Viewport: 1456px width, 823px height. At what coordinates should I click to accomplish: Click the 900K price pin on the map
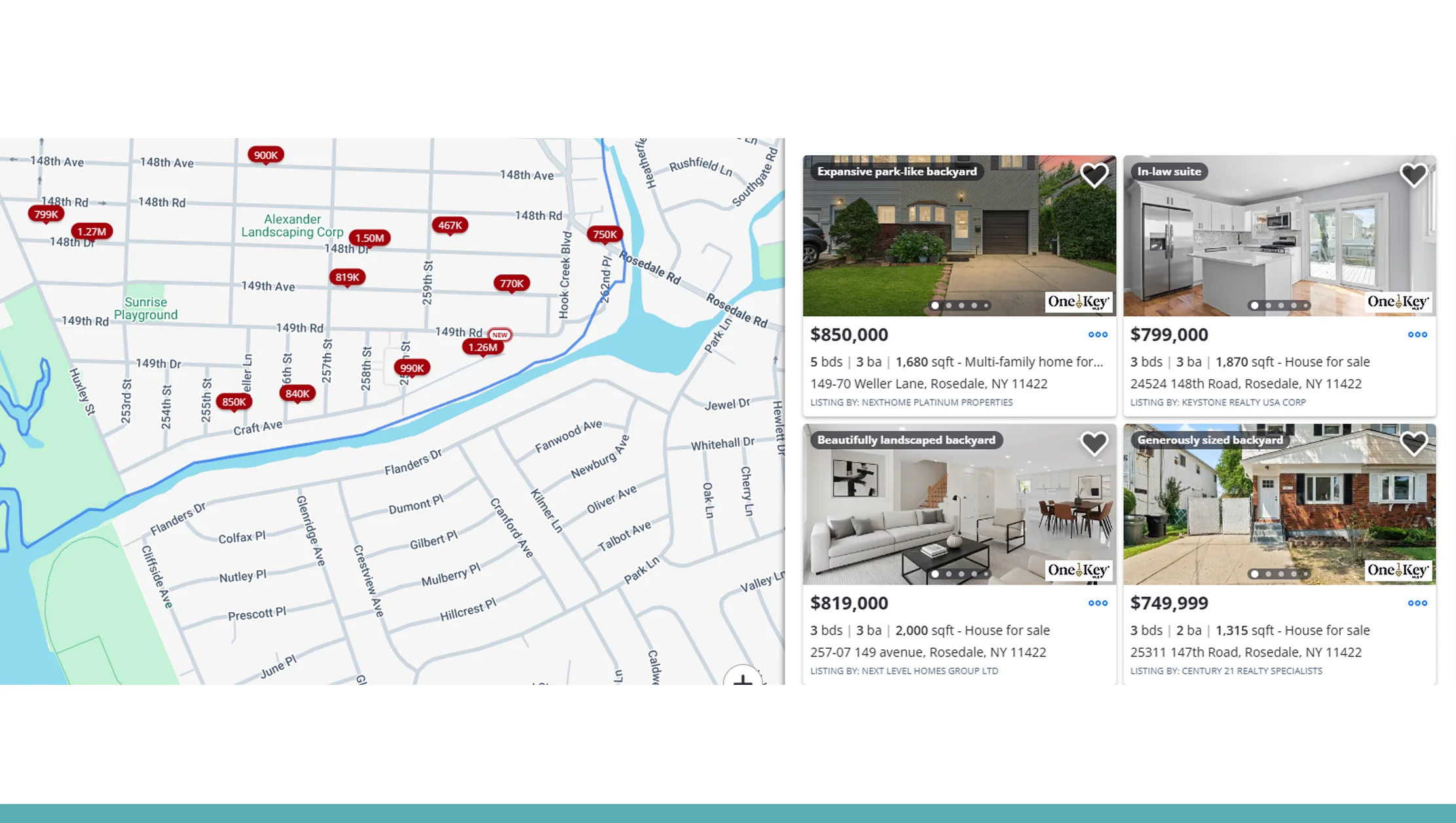266,155
